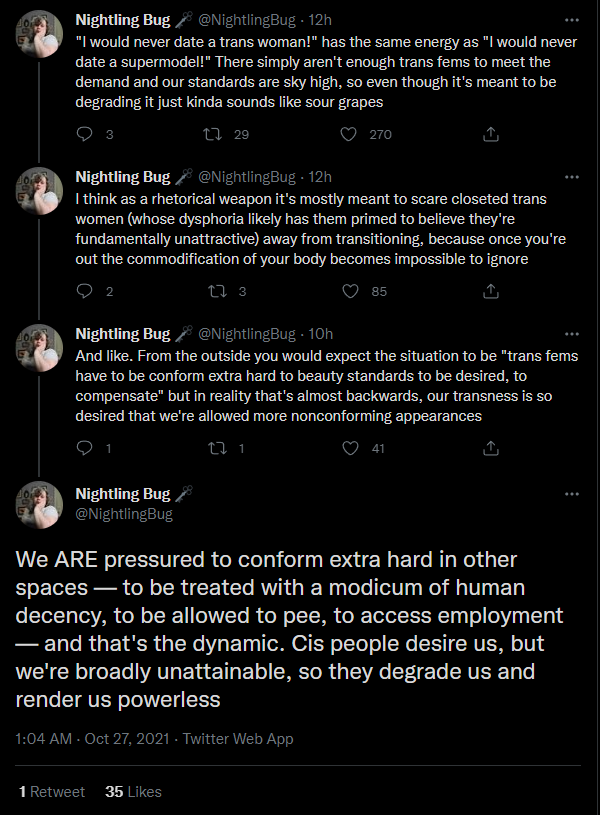Retweet the 10h tweet with 1 retweet
Viewport: 600px width, 815px height.
coord(217,448)
